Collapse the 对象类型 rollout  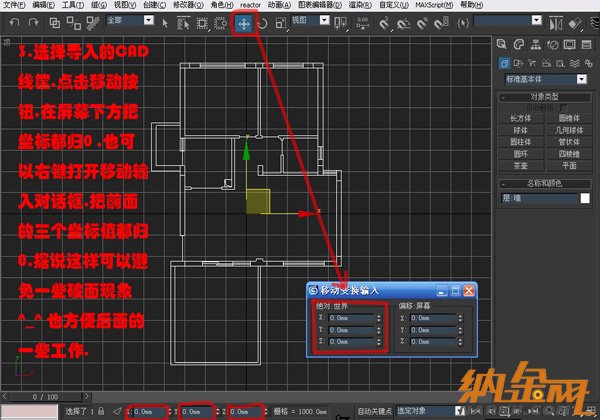pos(544,97)
